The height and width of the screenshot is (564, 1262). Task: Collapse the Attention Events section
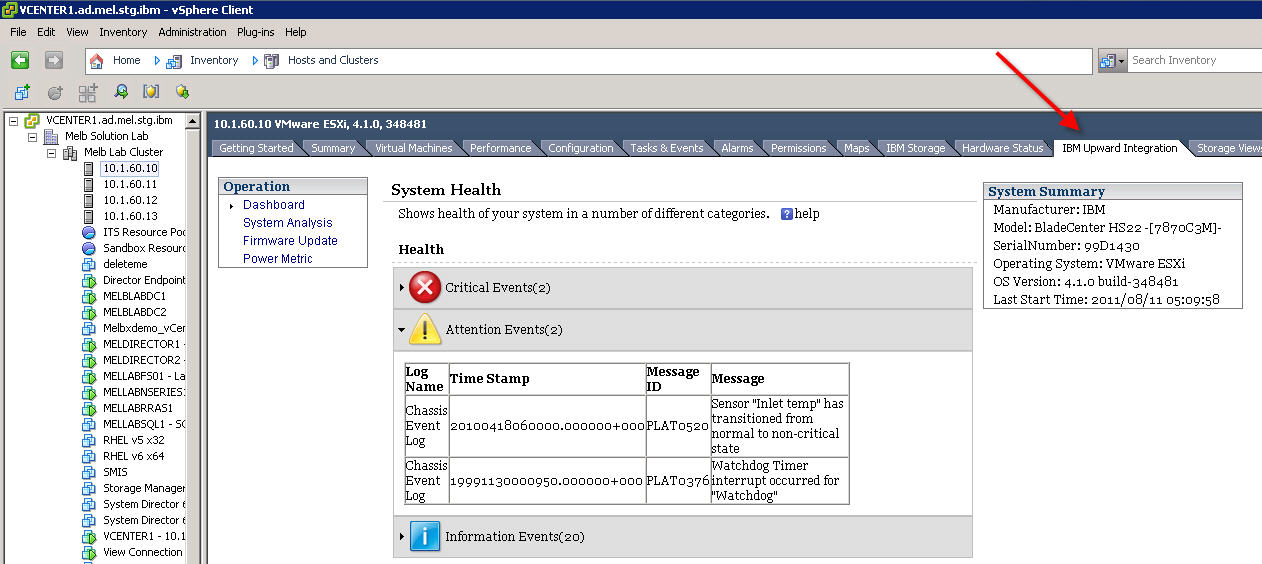(402, 329)
